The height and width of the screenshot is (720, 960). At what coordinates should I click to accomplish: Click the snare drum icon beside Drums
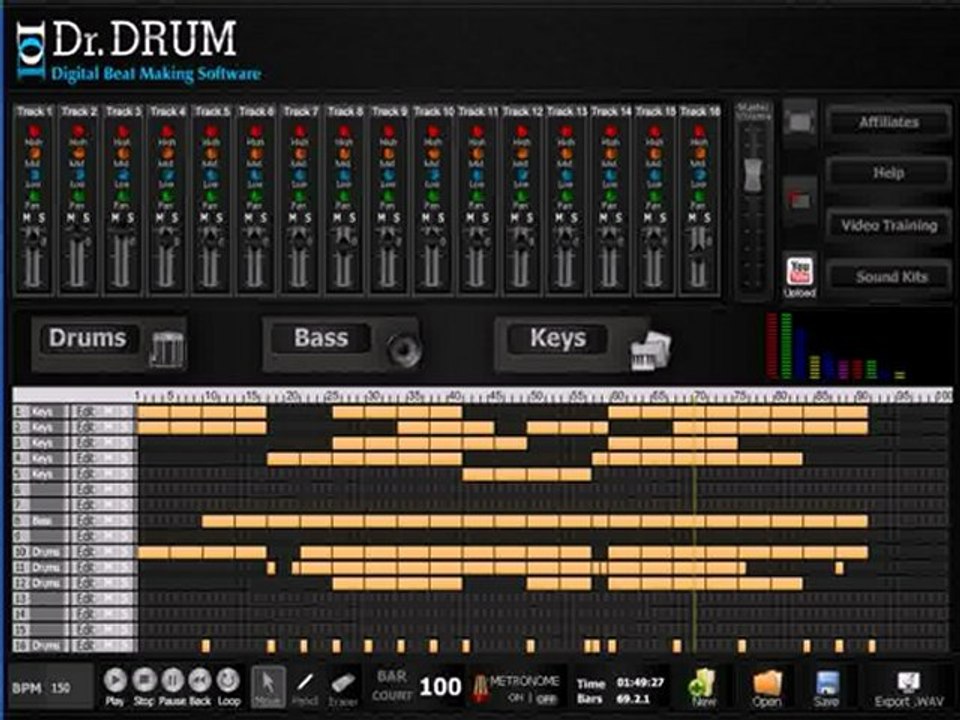click(167, 349)
